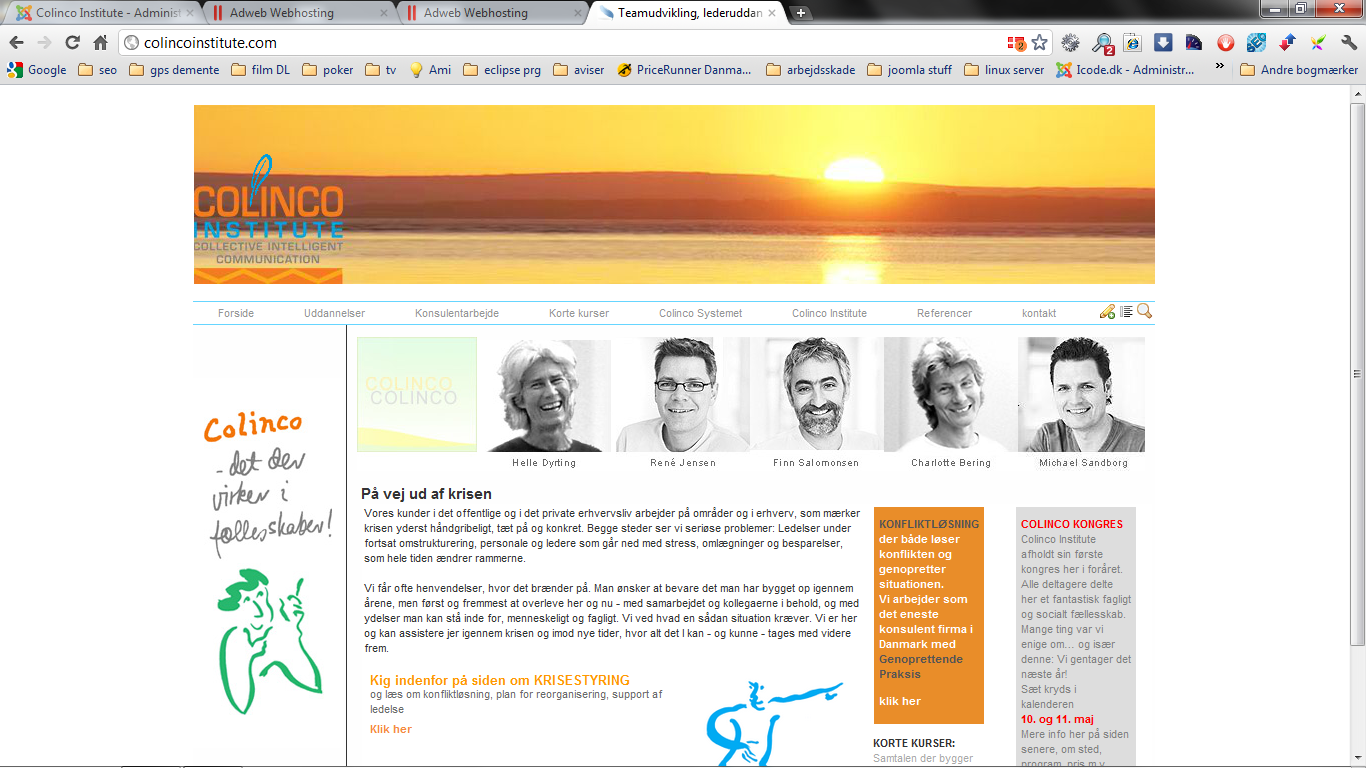
Task: Open the Icode.dk - Administr bookmark
Action: click(x=1126, y=70)
